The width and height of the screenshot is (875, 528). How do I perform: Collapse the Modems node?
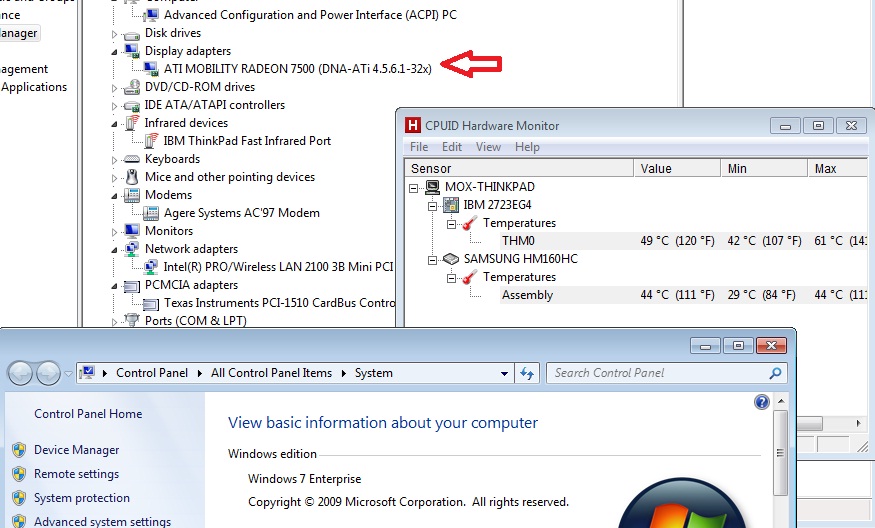(114, 196)
